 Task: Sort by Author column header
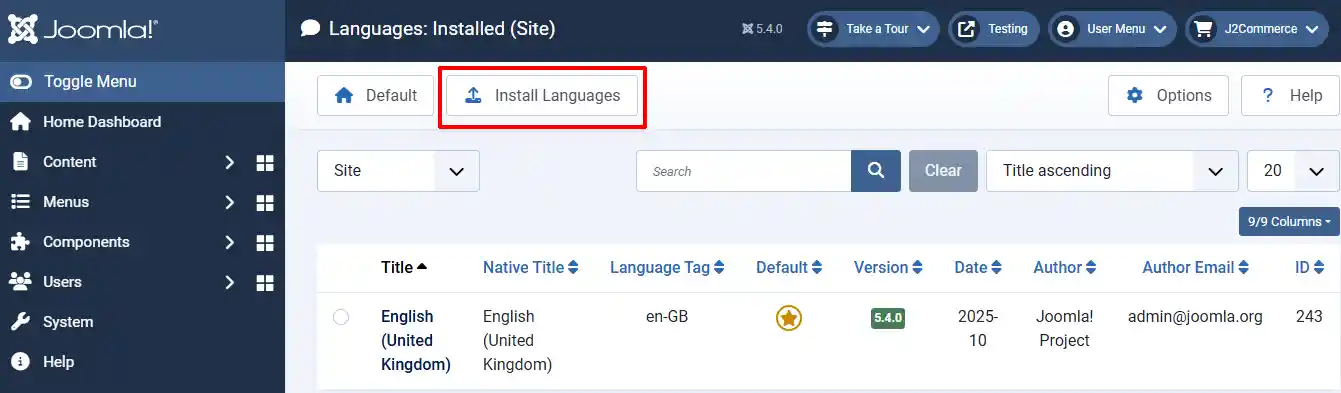point(1065,268)
